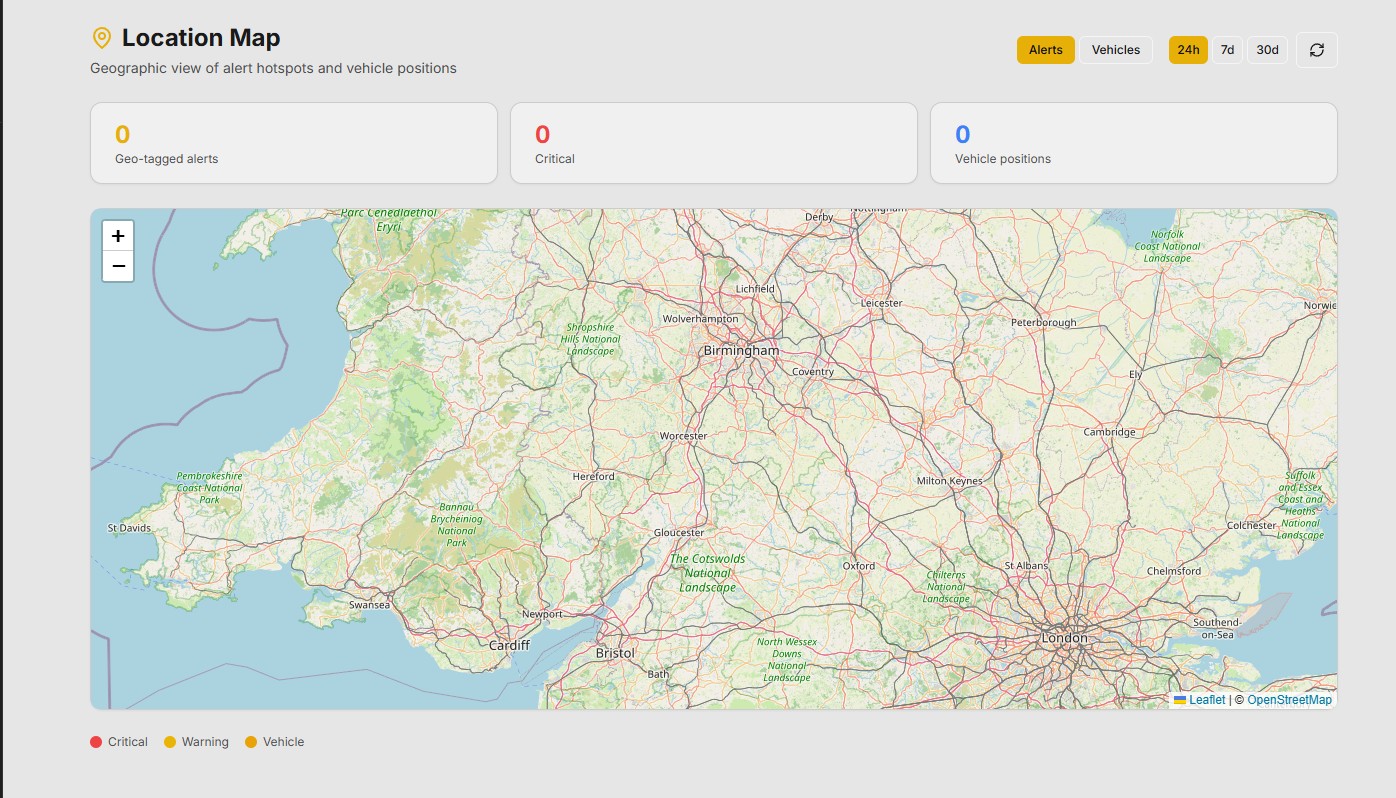Click the Shropshire Hills National Landscape label
1396x798 pixels.
590,339
